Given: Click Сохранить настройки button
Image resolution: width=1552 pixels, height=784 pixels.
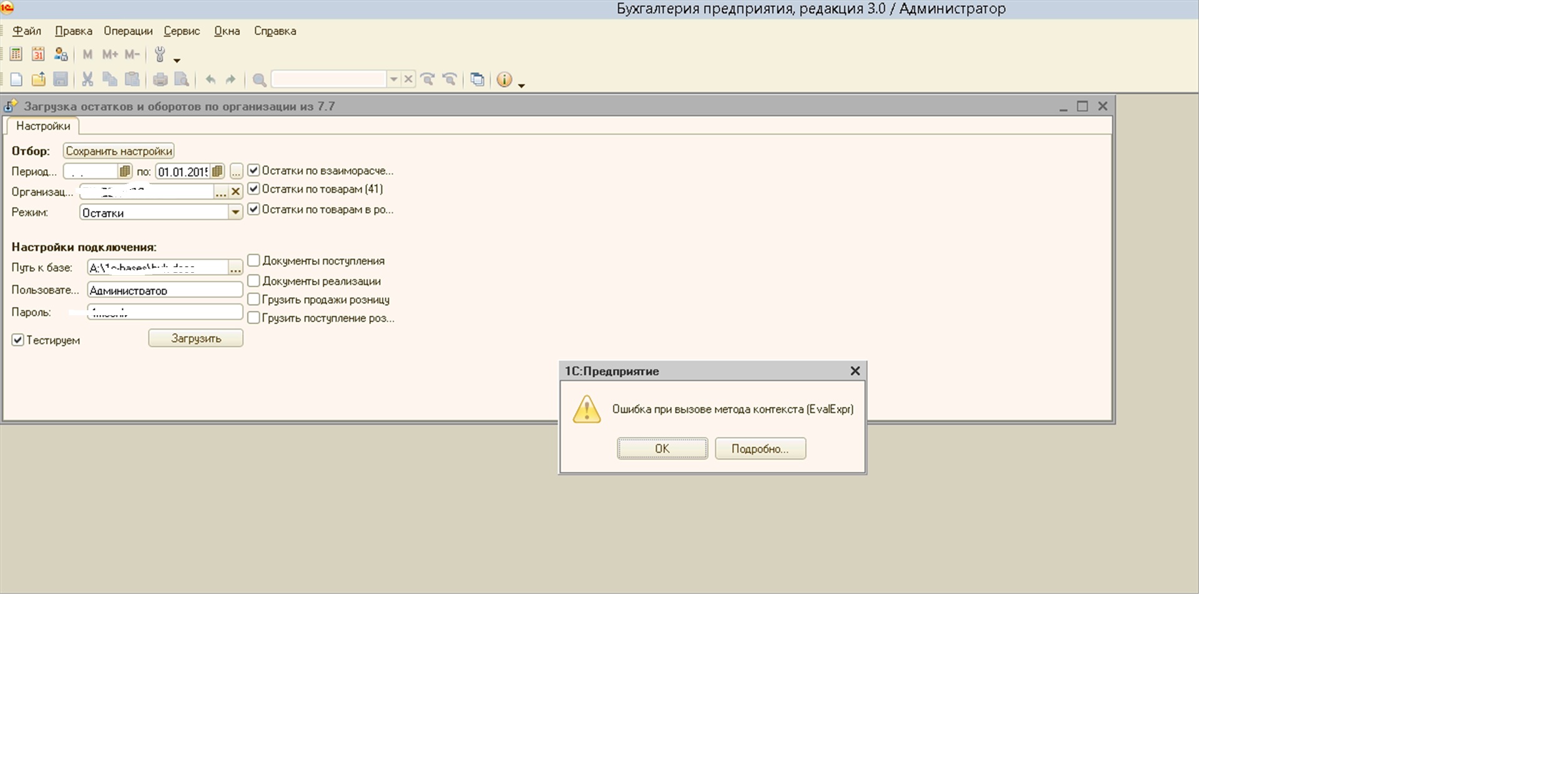Looking at the screenshot, I should click(119, 151).
